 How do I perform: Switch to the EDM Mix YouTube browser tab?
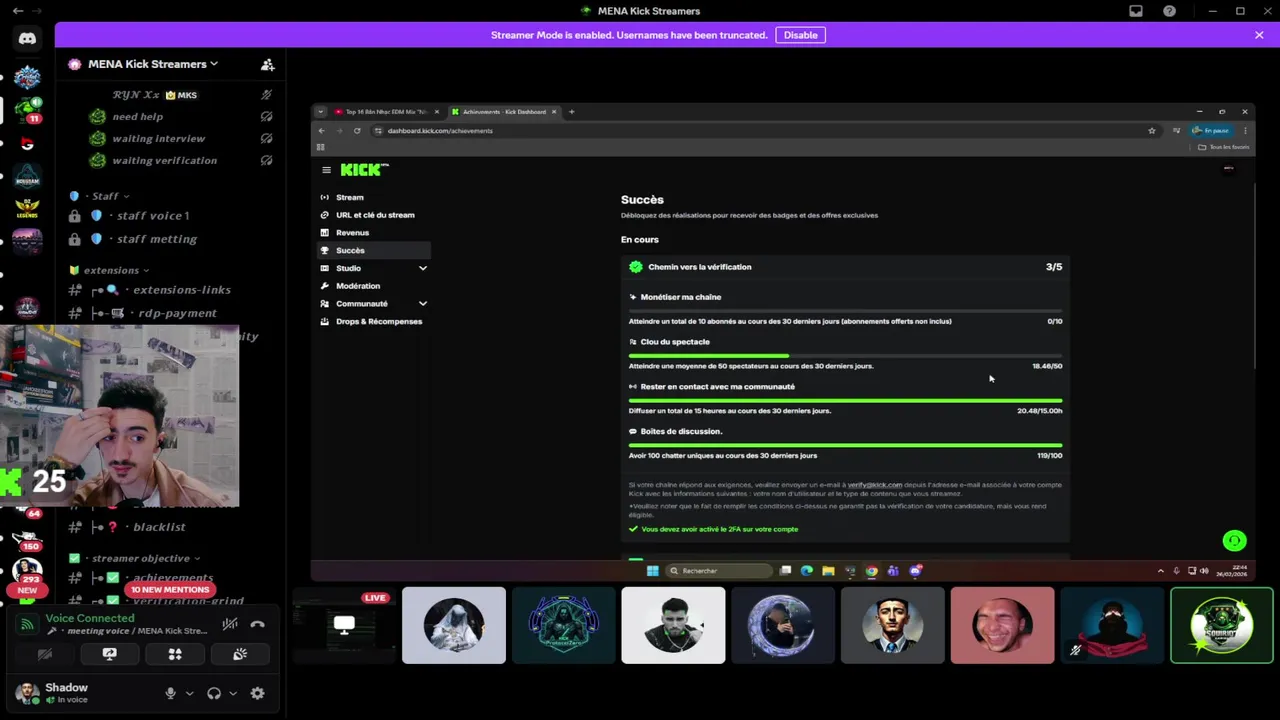(x=386, y=112)
